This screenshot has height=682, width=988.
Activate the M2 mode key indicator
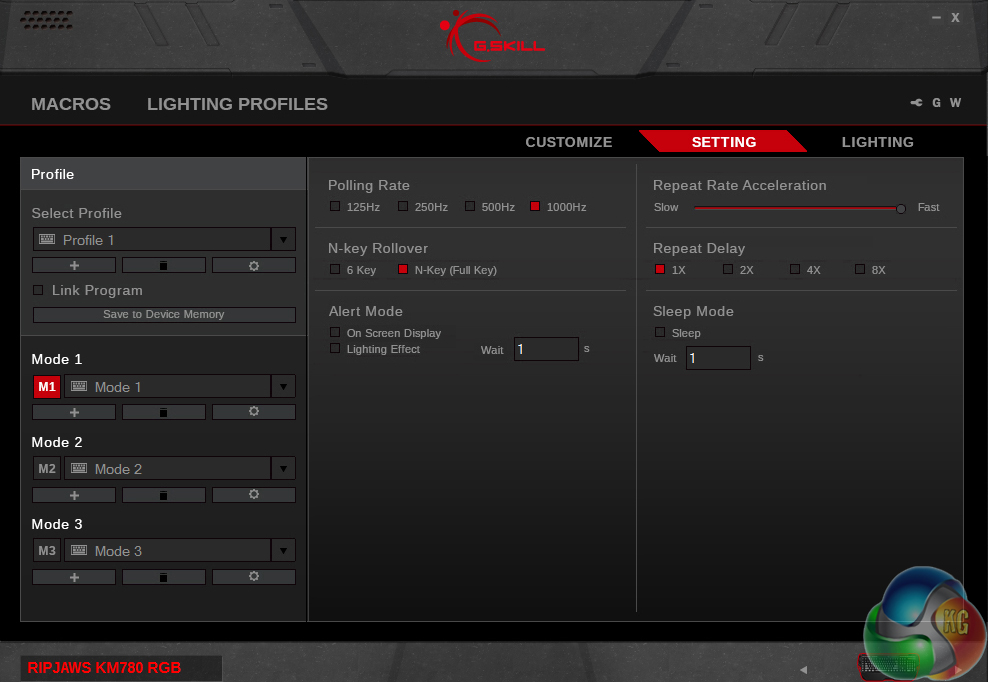(x=47, y=468)
